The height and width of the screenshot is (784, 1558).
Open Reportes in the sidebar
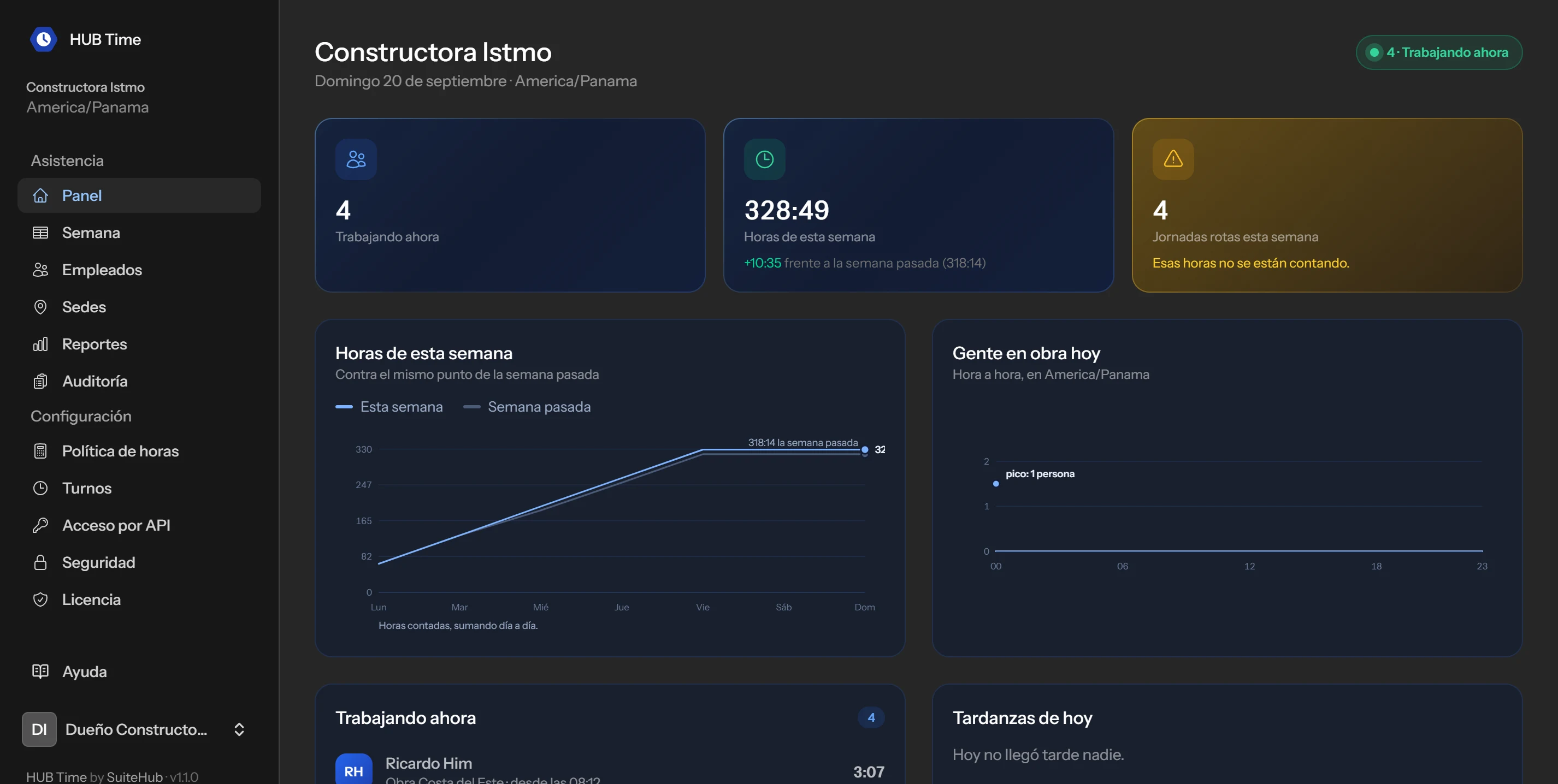[139, 344]
